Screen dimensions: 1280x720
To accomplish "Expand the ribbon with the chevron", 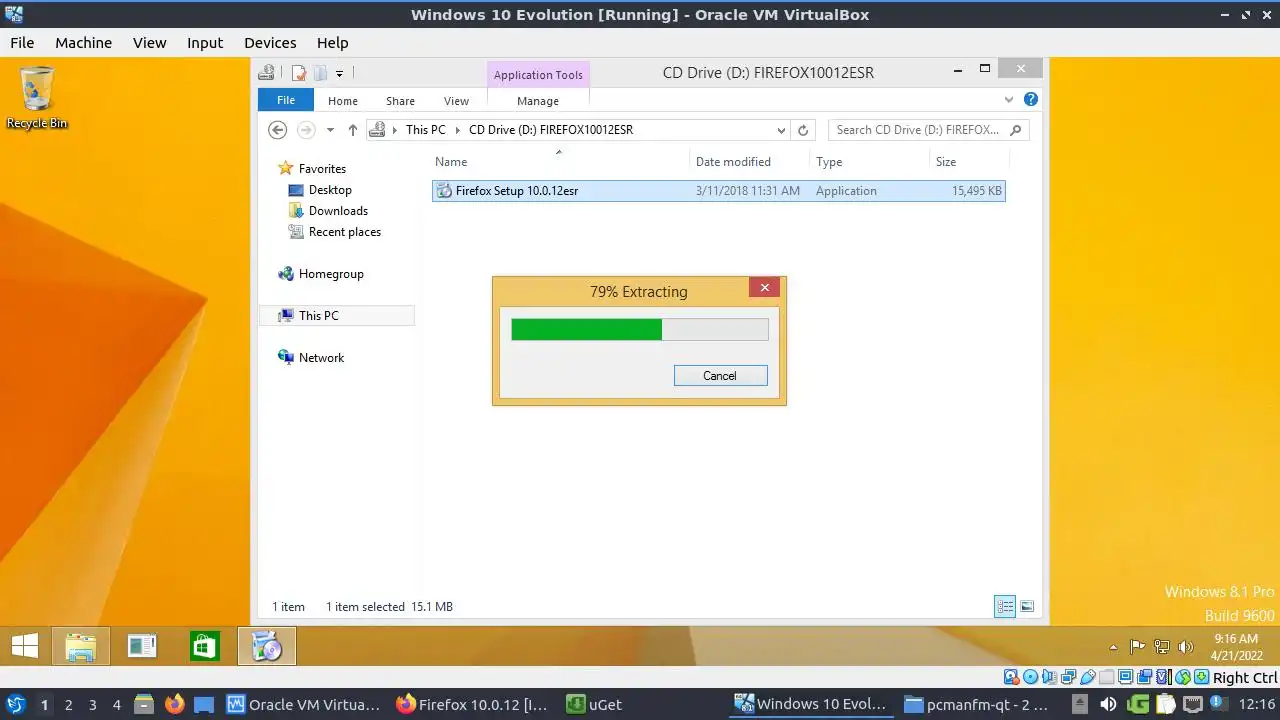I will 1009,100.
